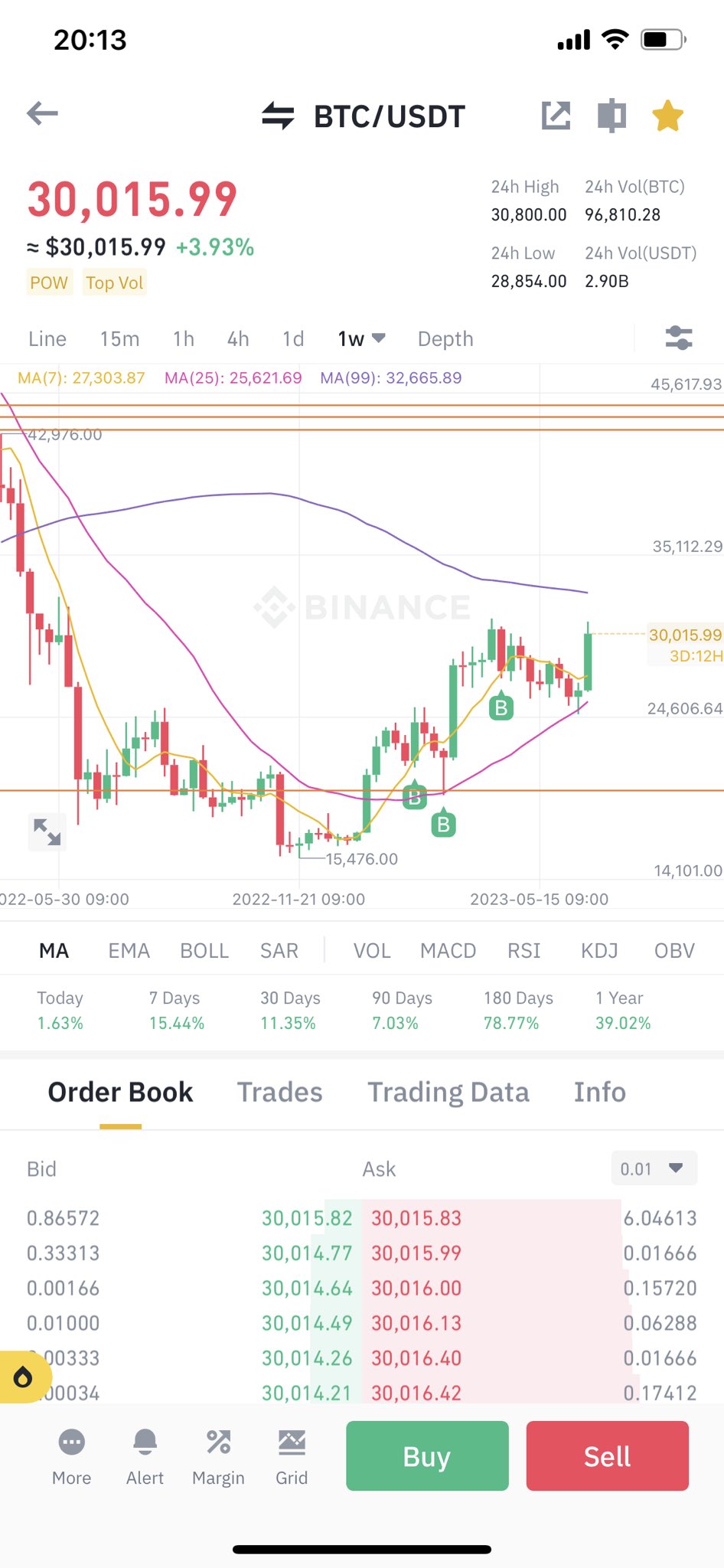Screen dimensions: 724x1568
Task: Open the share link icon
Action: tap(556, 116)
